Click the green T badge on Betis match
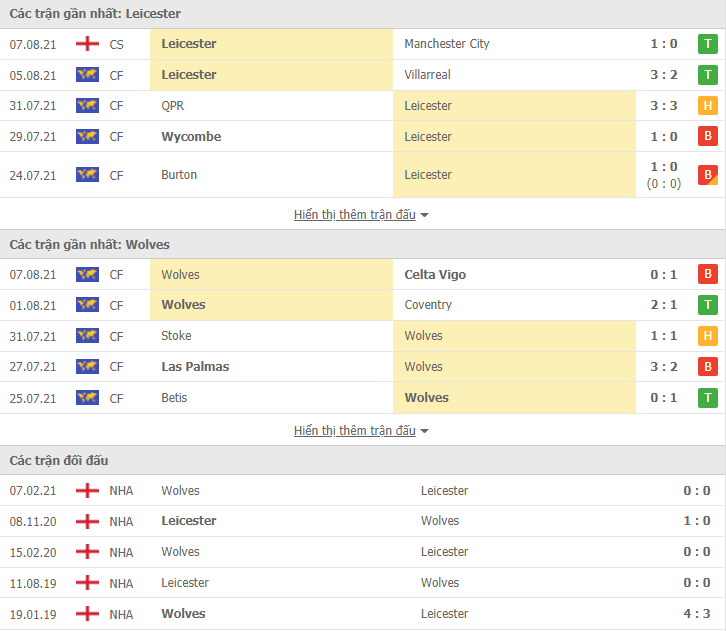 (x=707, y=398)
